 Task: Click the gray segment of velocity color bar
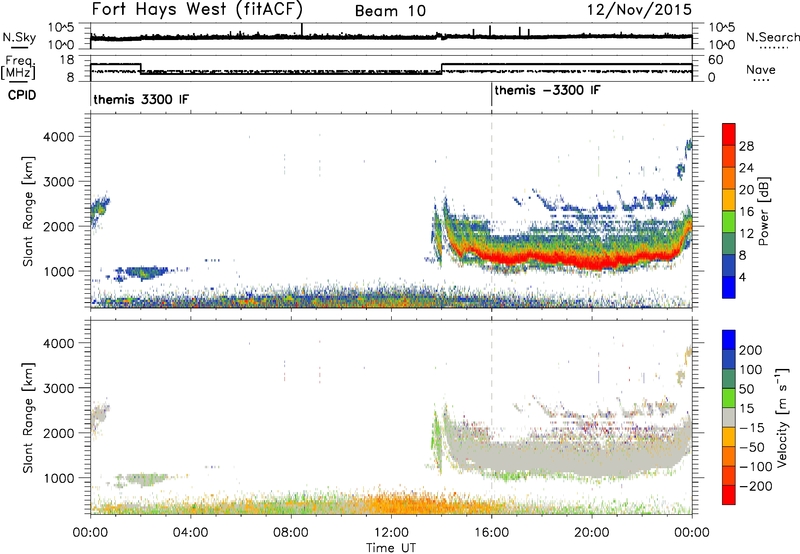[x=729, y=417]
